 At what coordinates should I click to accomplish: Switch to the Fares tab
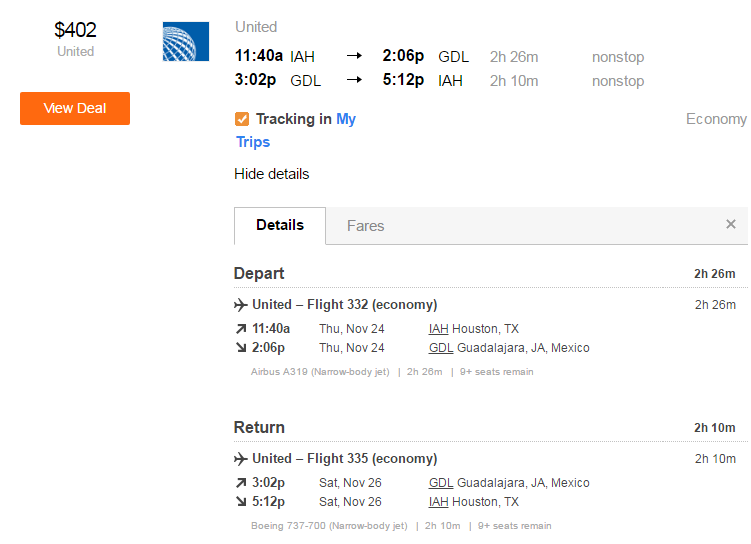pyautogui.click(x=365, y=226)
